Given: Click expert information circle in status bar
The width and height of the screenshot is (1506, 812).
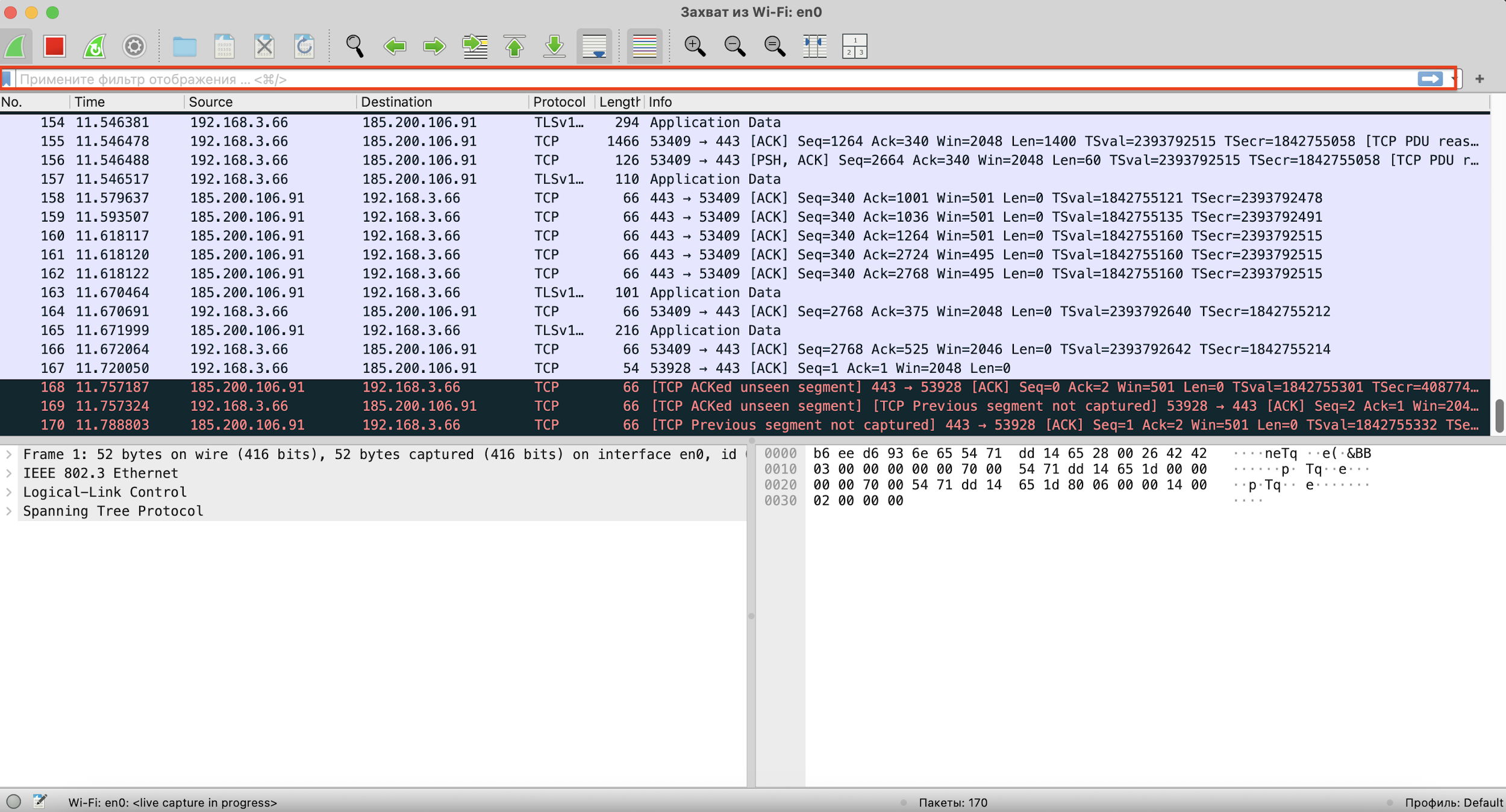Looking at the screenshot, I should click(14, 802).
